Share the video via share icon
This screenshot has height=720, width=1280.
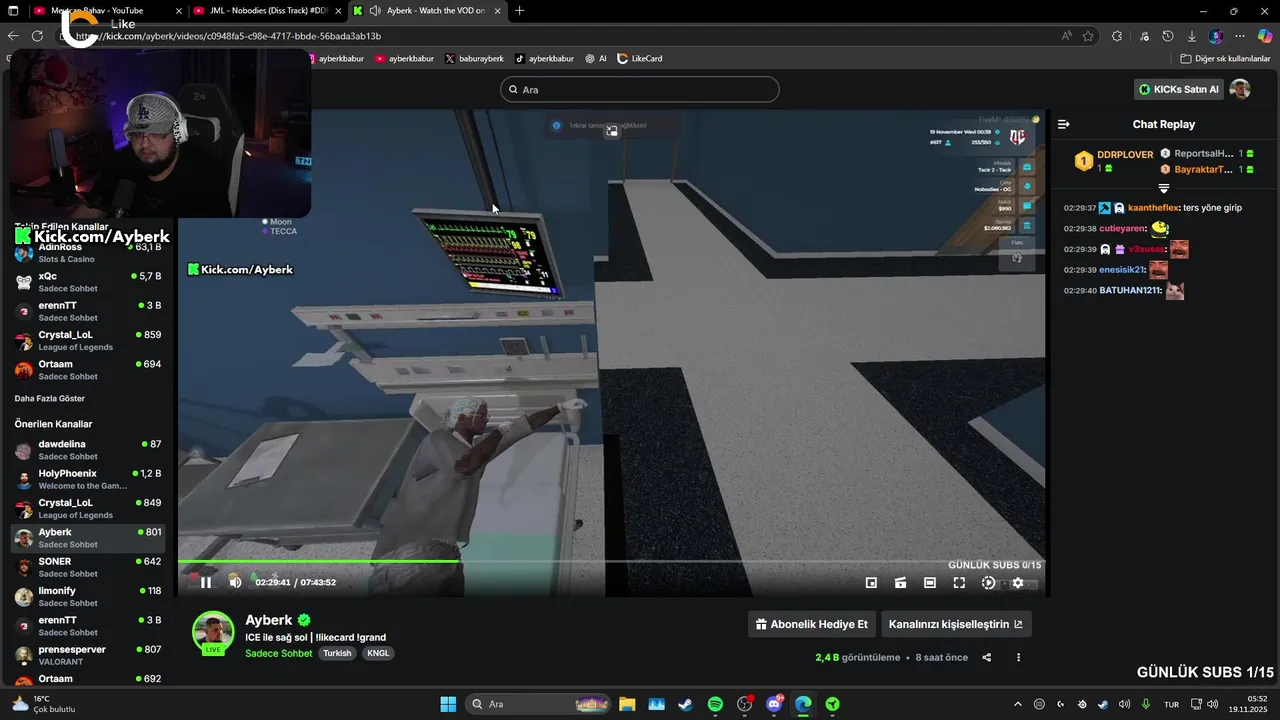[987, 657]
